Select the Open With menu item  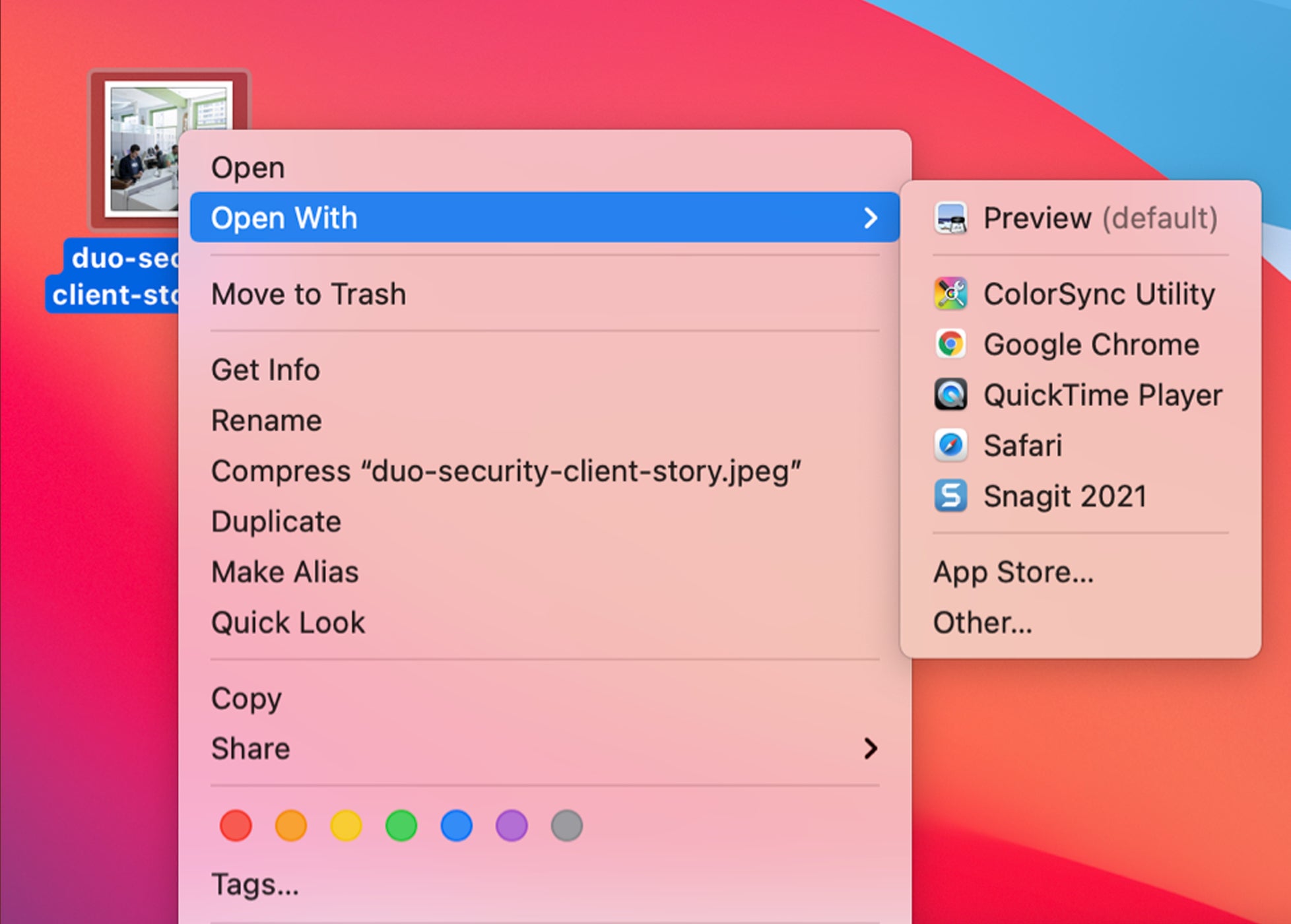pos(545,218)
